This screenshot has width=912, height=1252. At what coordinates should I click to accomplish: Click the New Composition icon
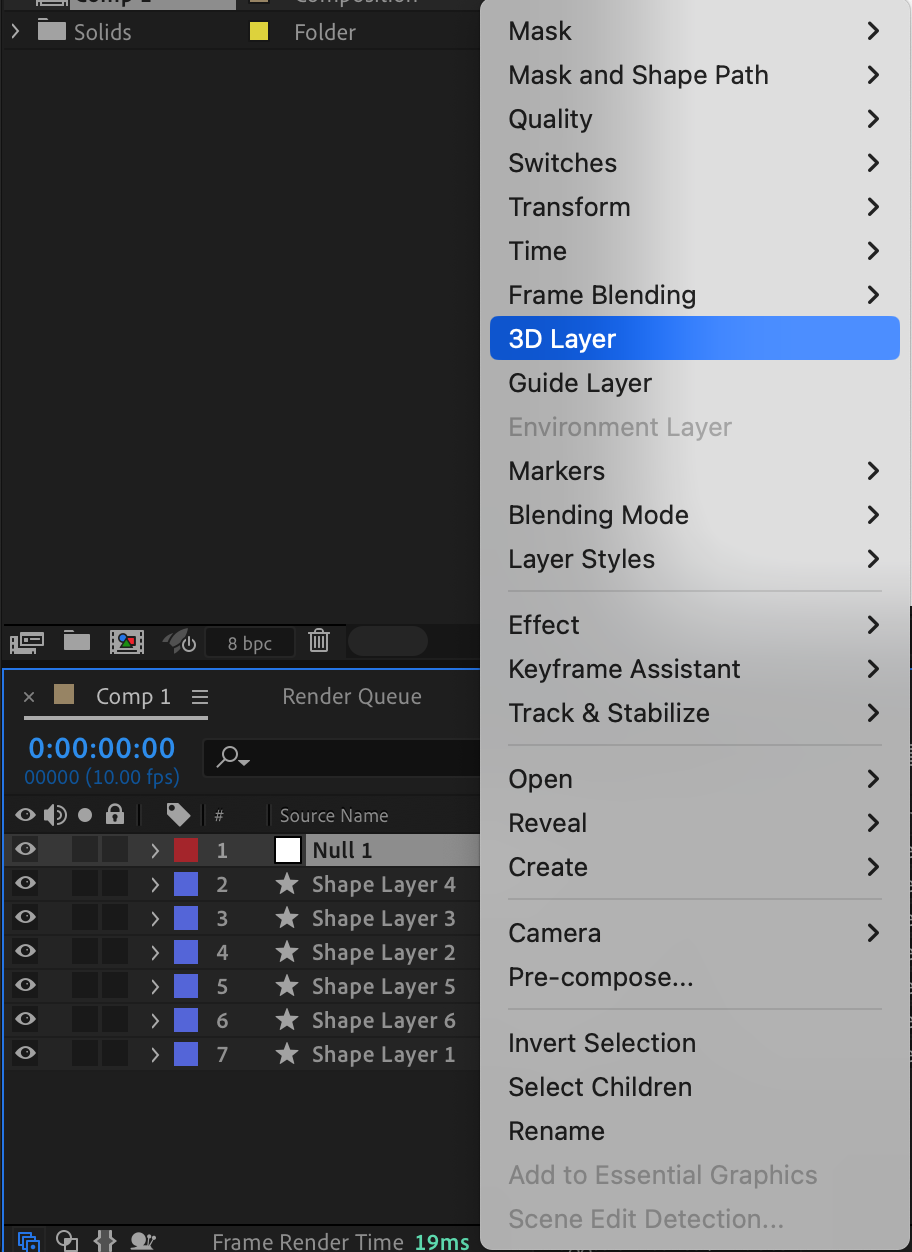click(127, 642)
